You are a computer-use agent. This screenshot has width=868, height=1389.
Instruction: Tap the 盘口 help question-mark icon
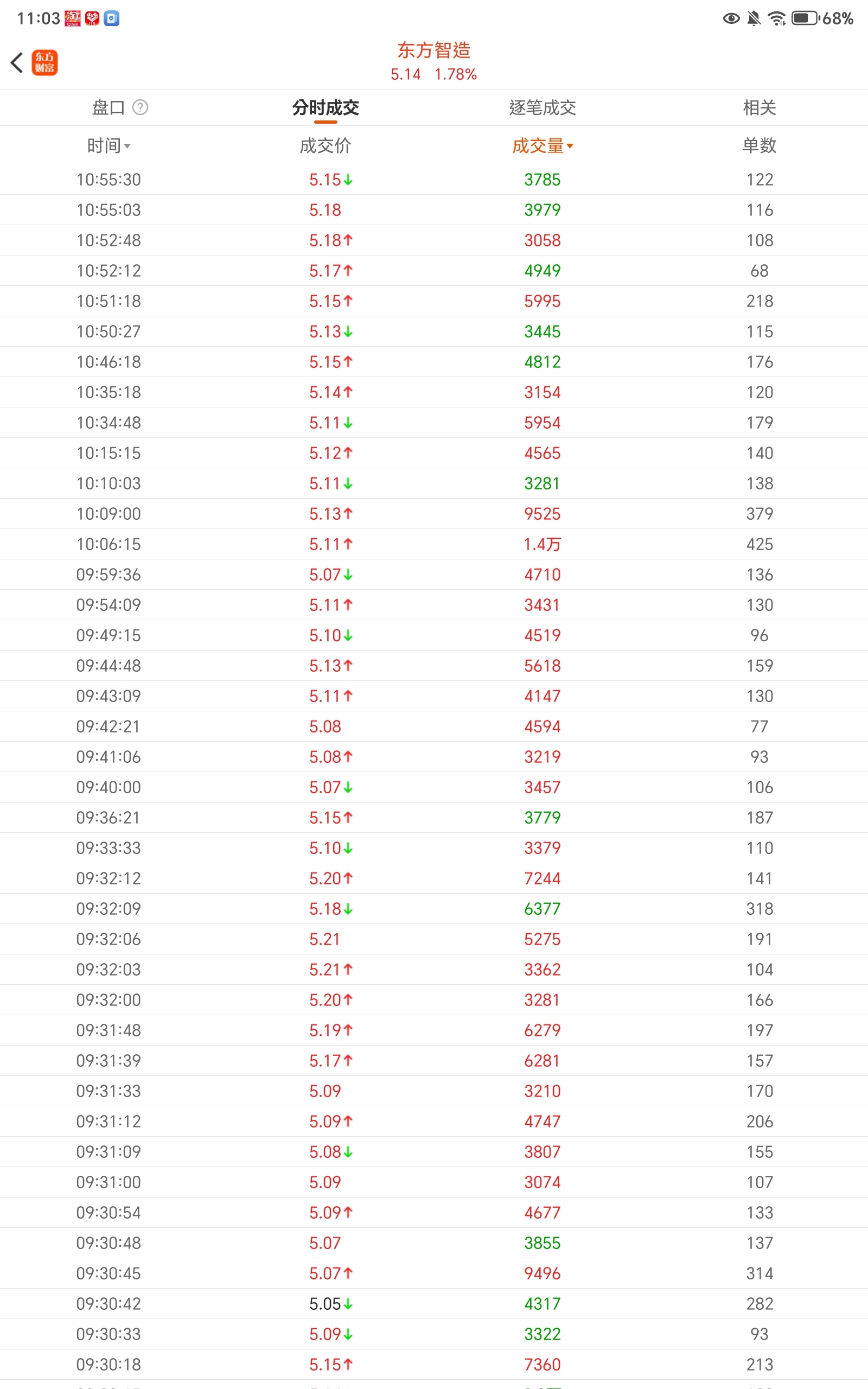tap(140, 107)
